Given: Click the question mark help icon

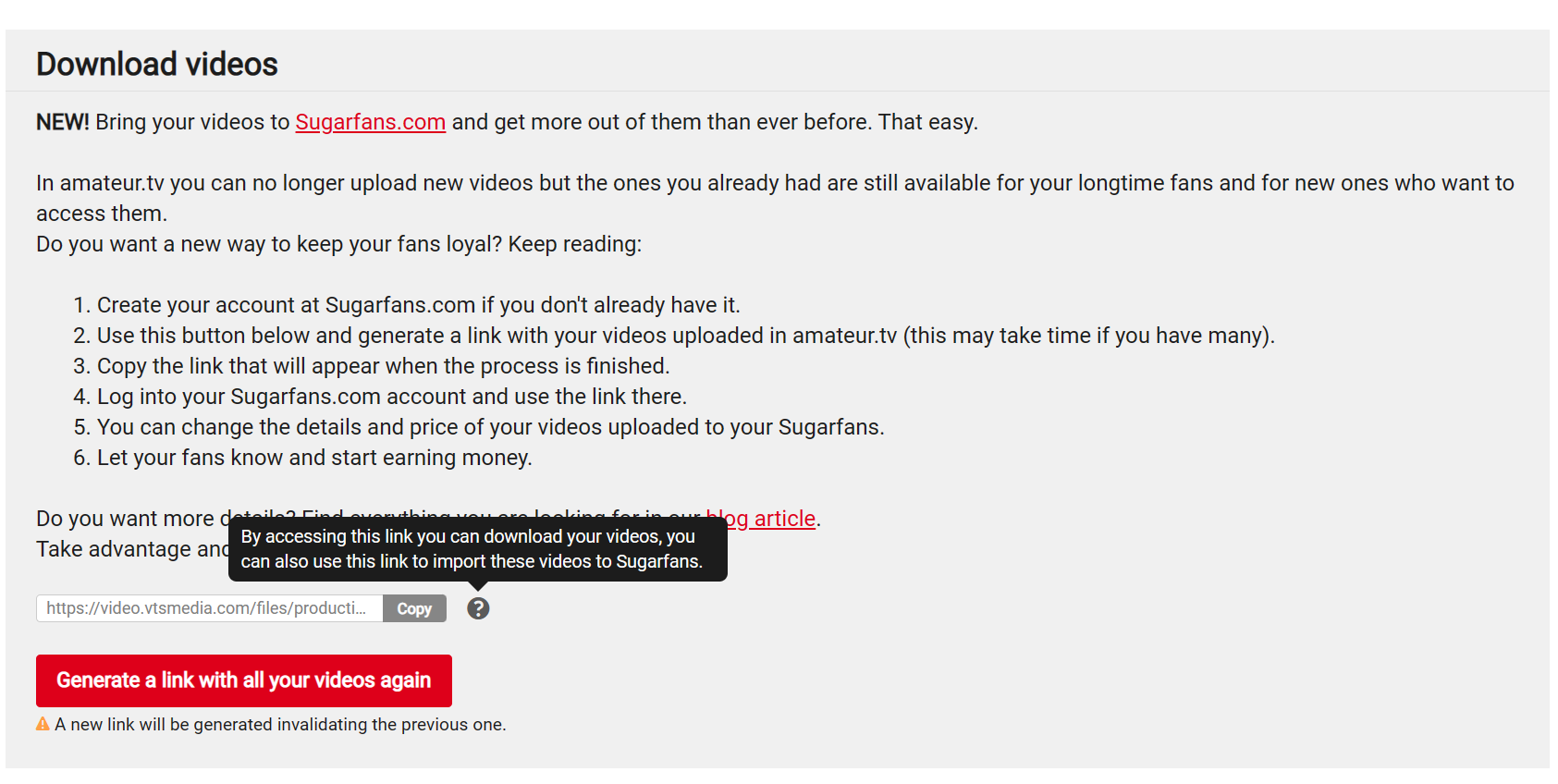Looking at the screenshot, I should pyautogui.click(x=478, y=608).
